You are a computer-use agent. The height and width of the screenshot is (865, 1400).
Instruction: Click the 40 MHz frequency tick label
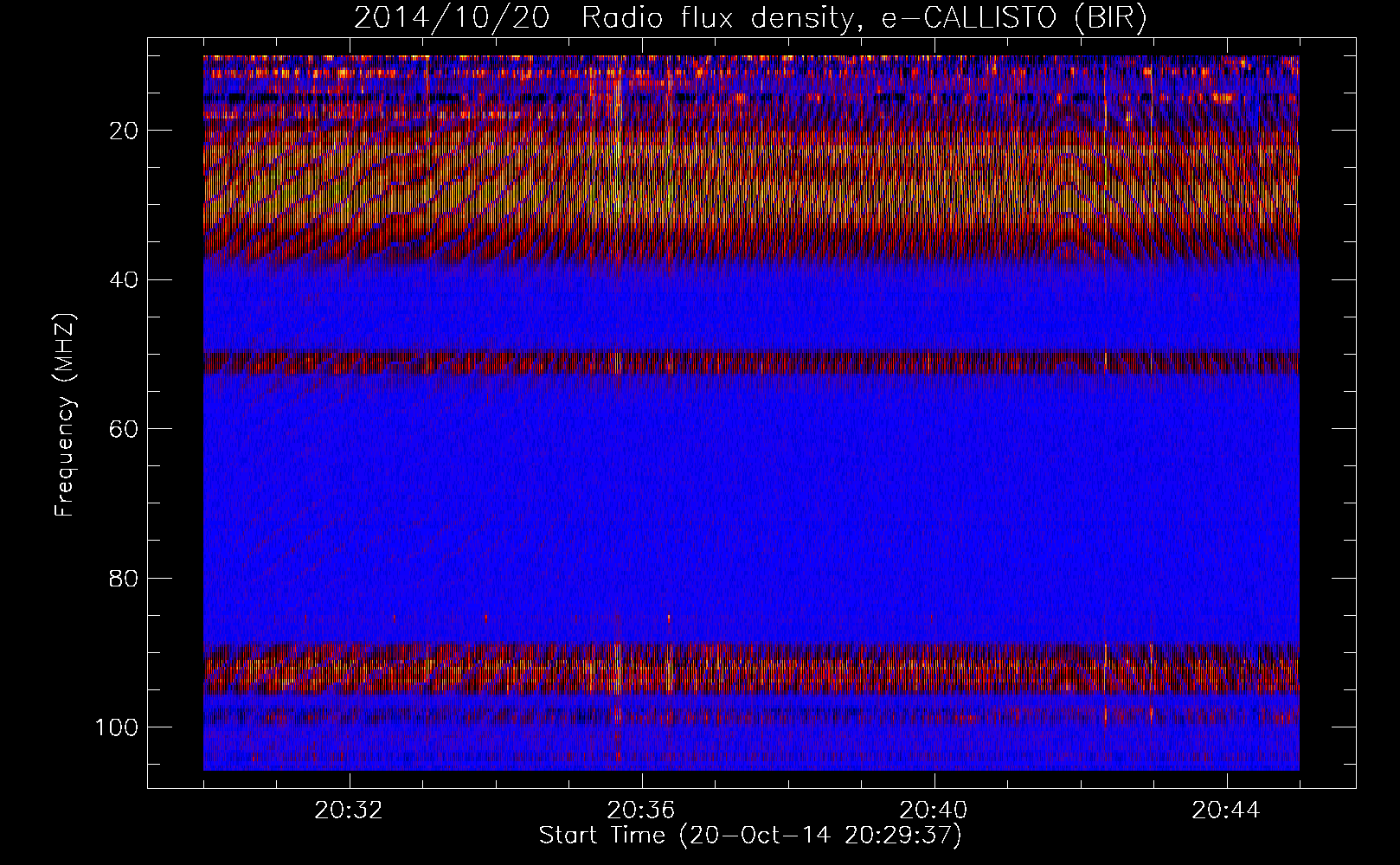[x=124, y=279]
